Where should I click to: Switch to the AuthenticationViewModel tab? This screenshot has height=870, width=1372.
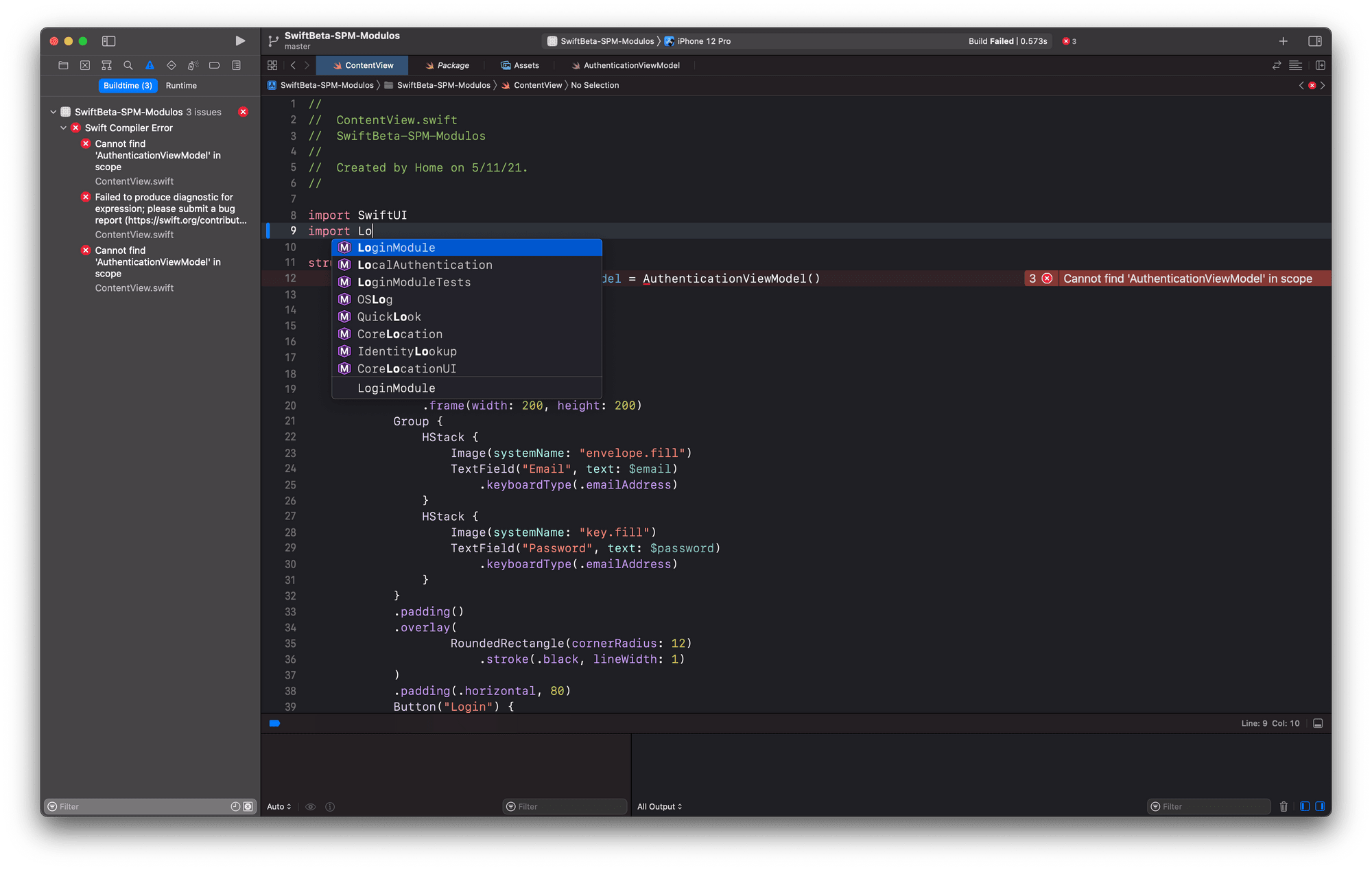pyautogui.click(x=625, y=65)
